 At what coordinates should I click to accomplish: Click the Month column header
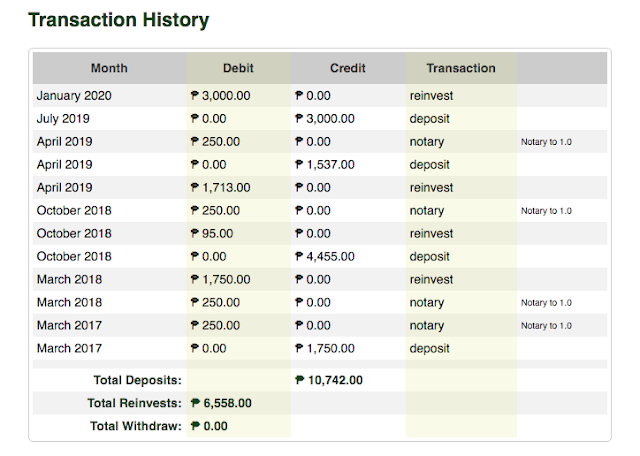tap(109, 68)
